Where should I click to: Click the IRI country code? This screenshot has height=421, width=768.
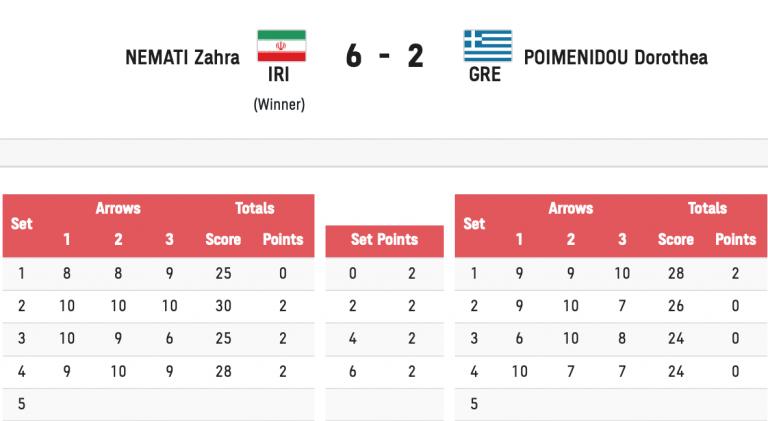(x=281, y=75)
